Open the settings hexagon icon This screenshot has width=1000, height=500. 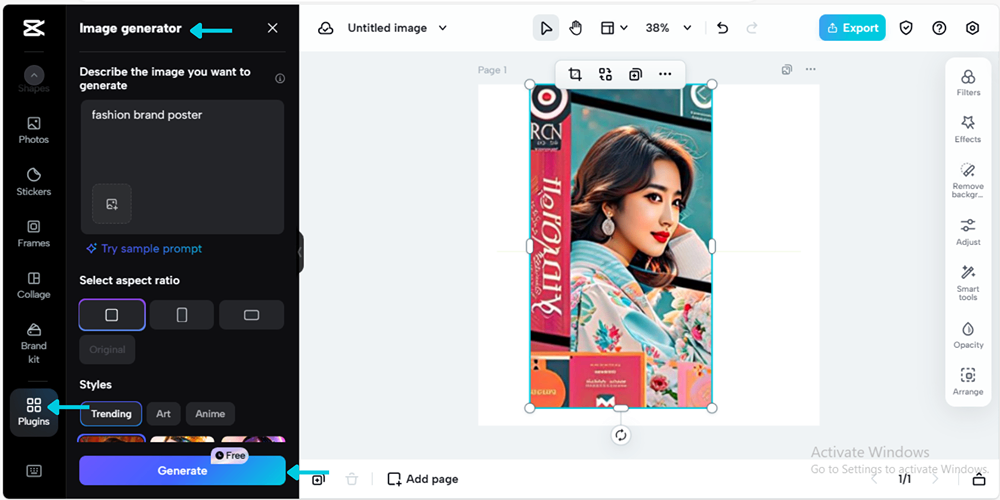pyautogui.click(x=972, y=28)
